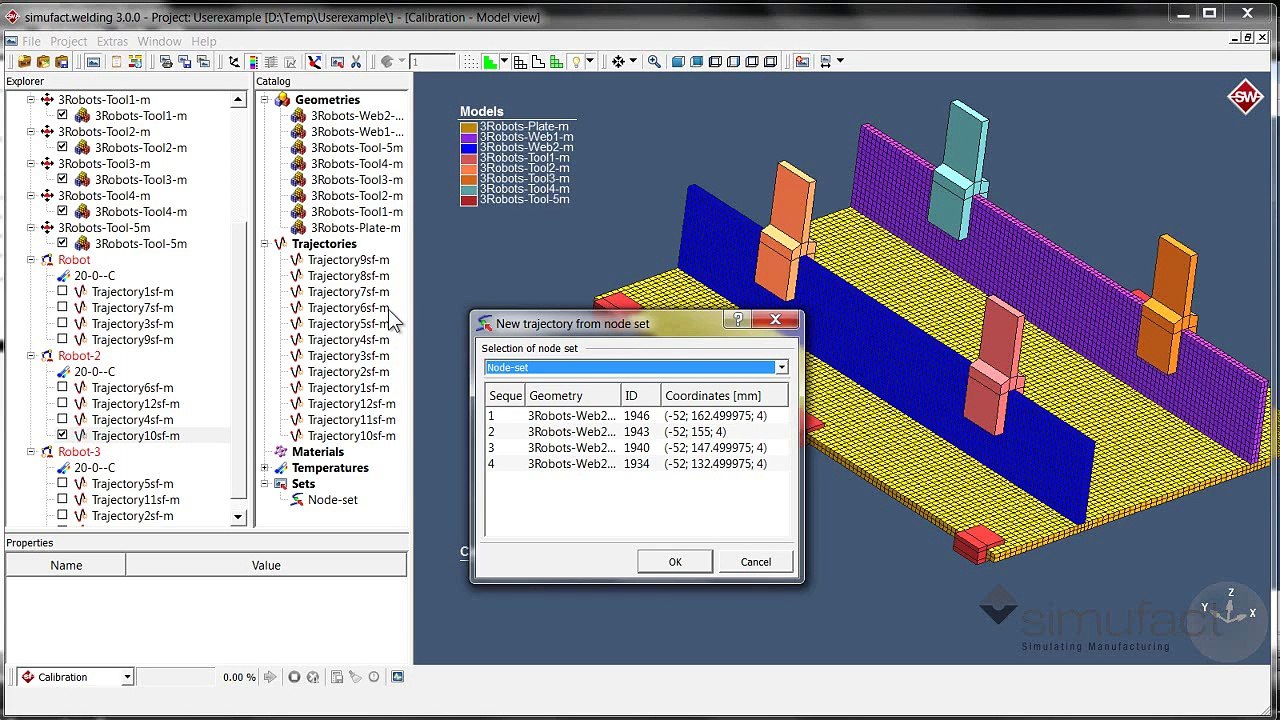Collapse the Robot-3 node in Explorer

tap(30, 452)
